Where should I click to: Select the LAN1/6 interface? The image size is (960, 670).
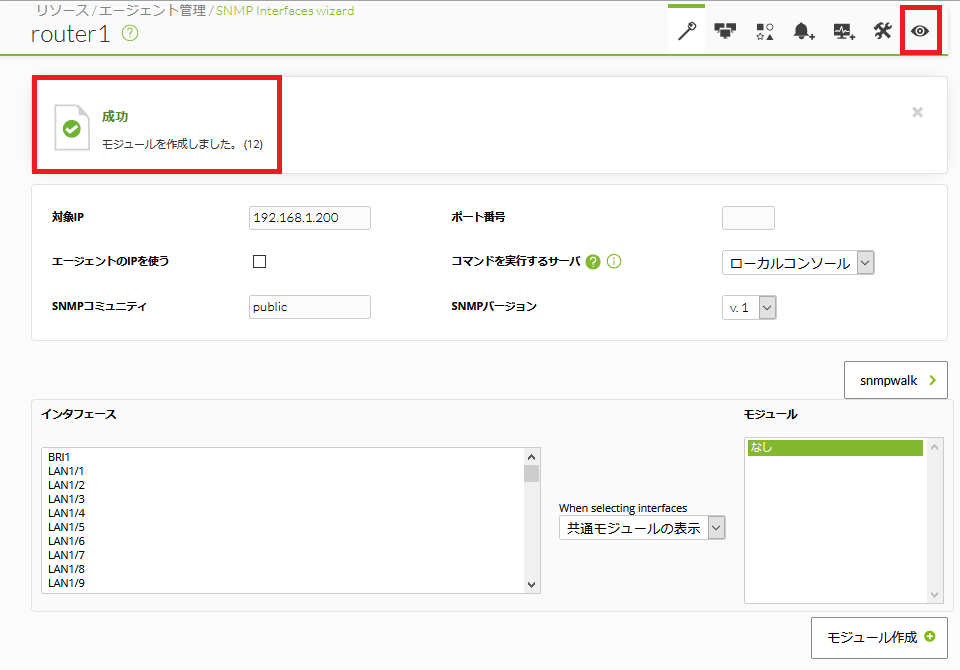tap(66, 541)
